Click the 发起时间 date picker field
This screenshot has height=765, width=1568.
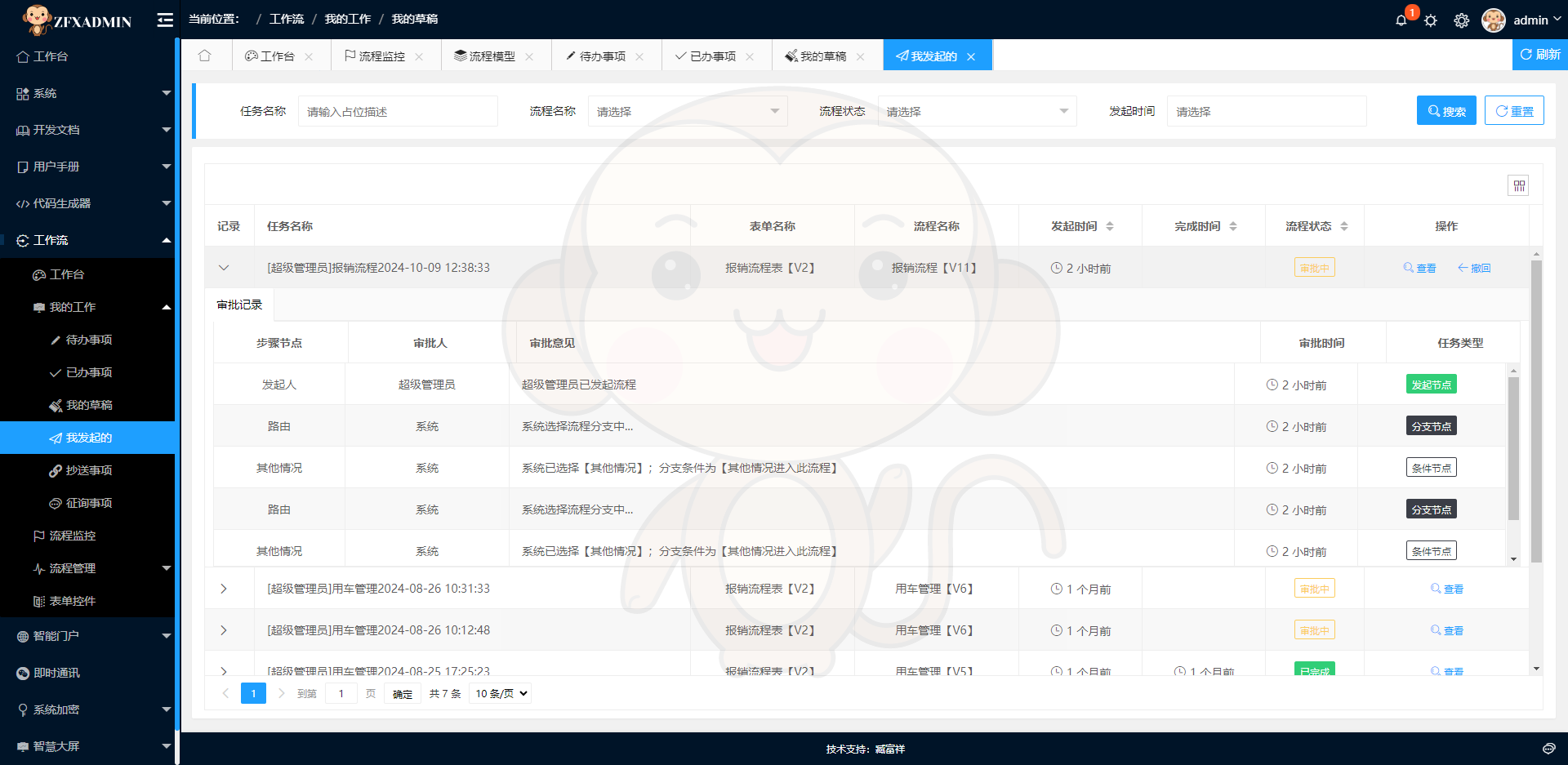(1267, 111)
